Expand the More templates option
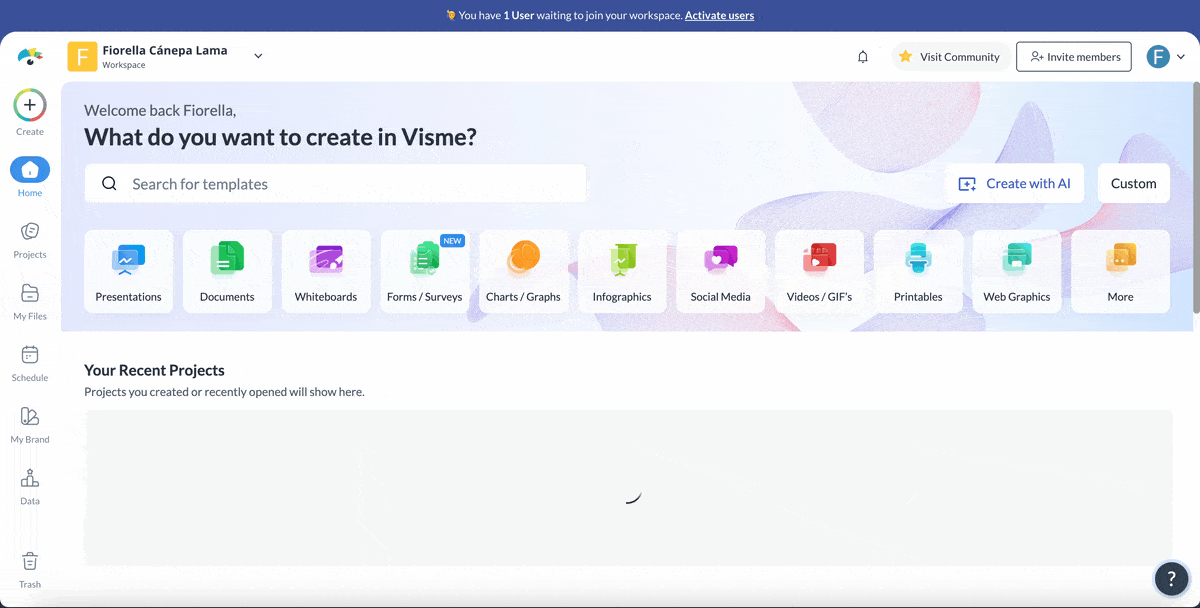This screenshot has height=608, width=1200. point(1120,271)
